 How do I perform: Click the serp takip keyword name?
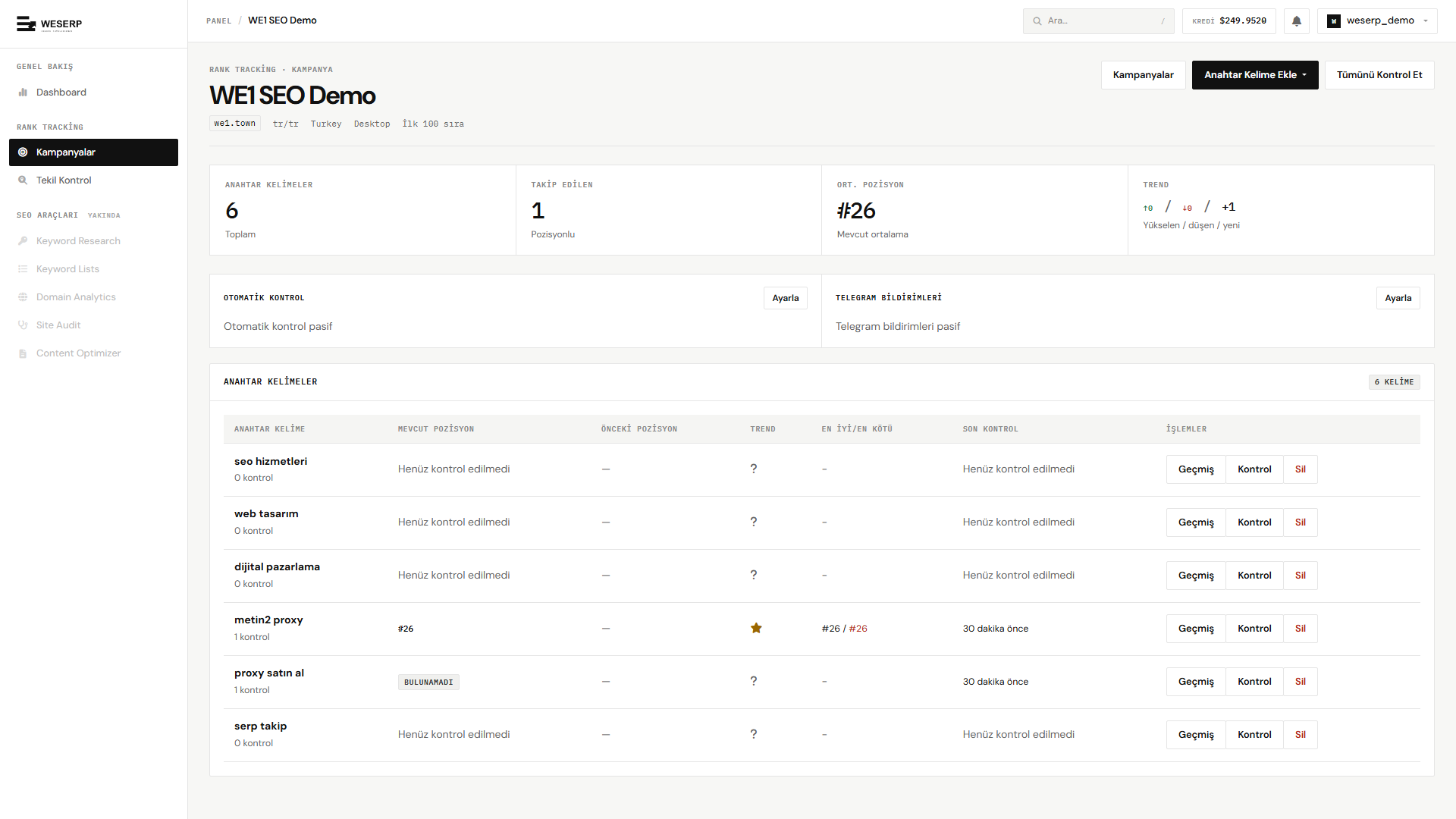[x=260, y=726]
